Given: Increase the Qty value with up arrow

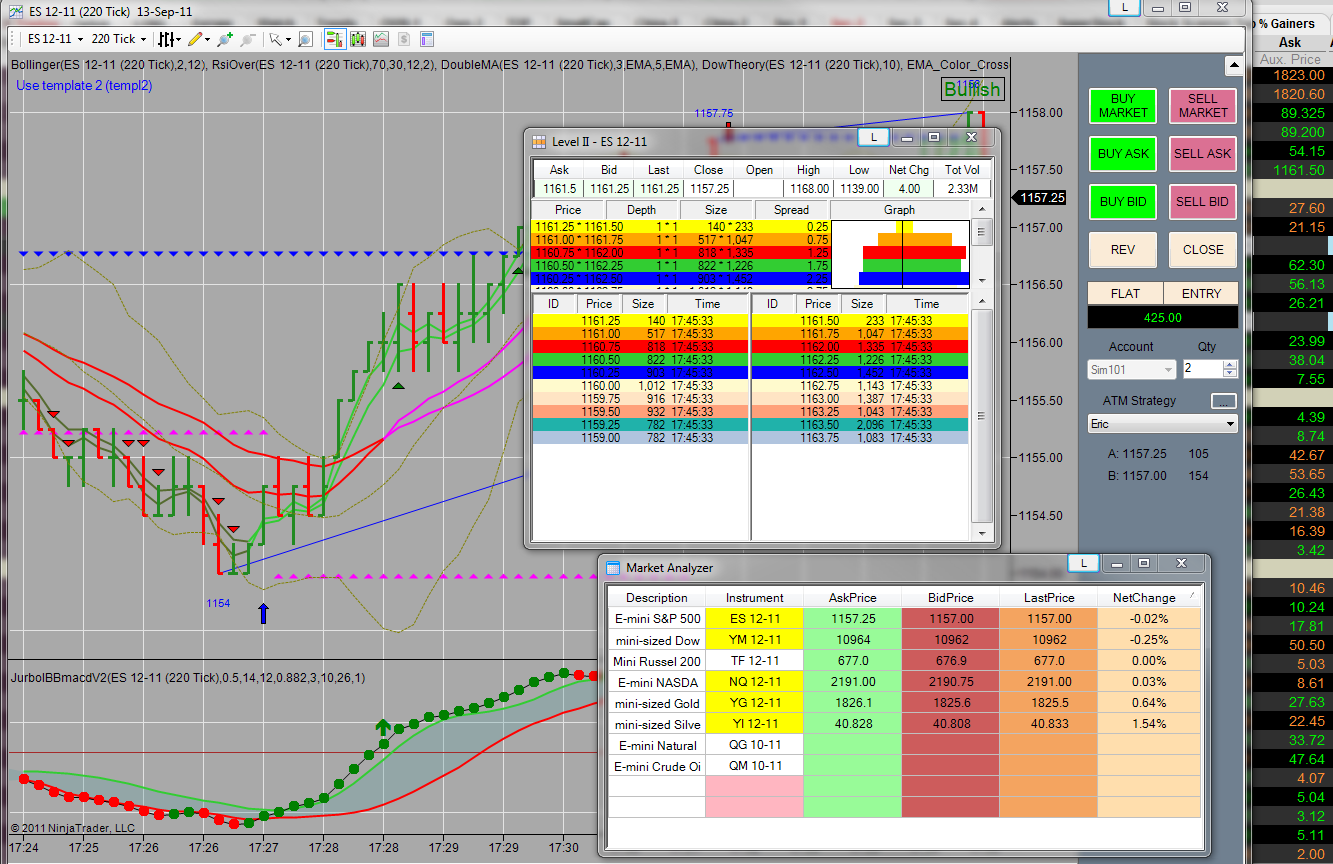Looking at the screenshot, I should (x=1229, y=364).
